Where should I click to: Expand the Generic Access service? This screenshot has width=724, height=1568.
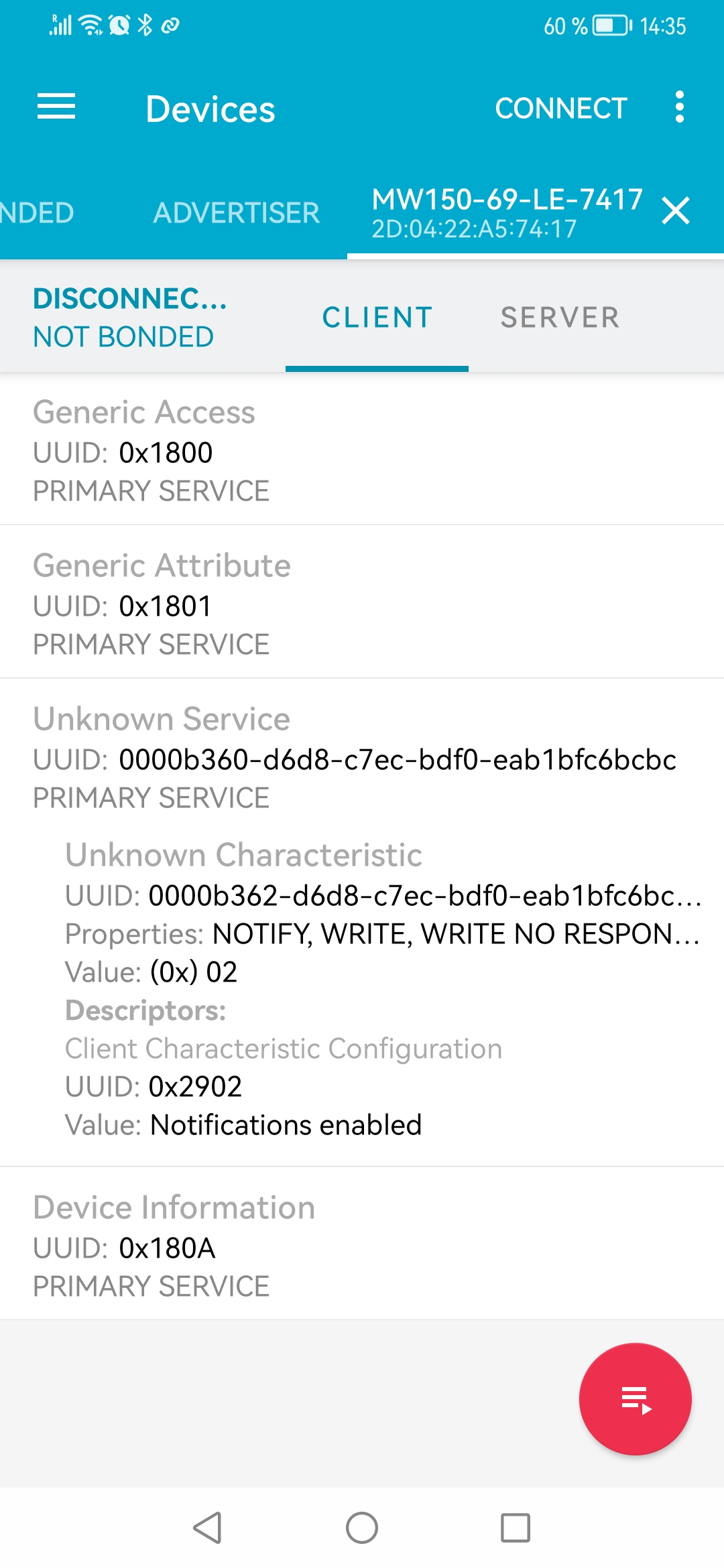362,450
